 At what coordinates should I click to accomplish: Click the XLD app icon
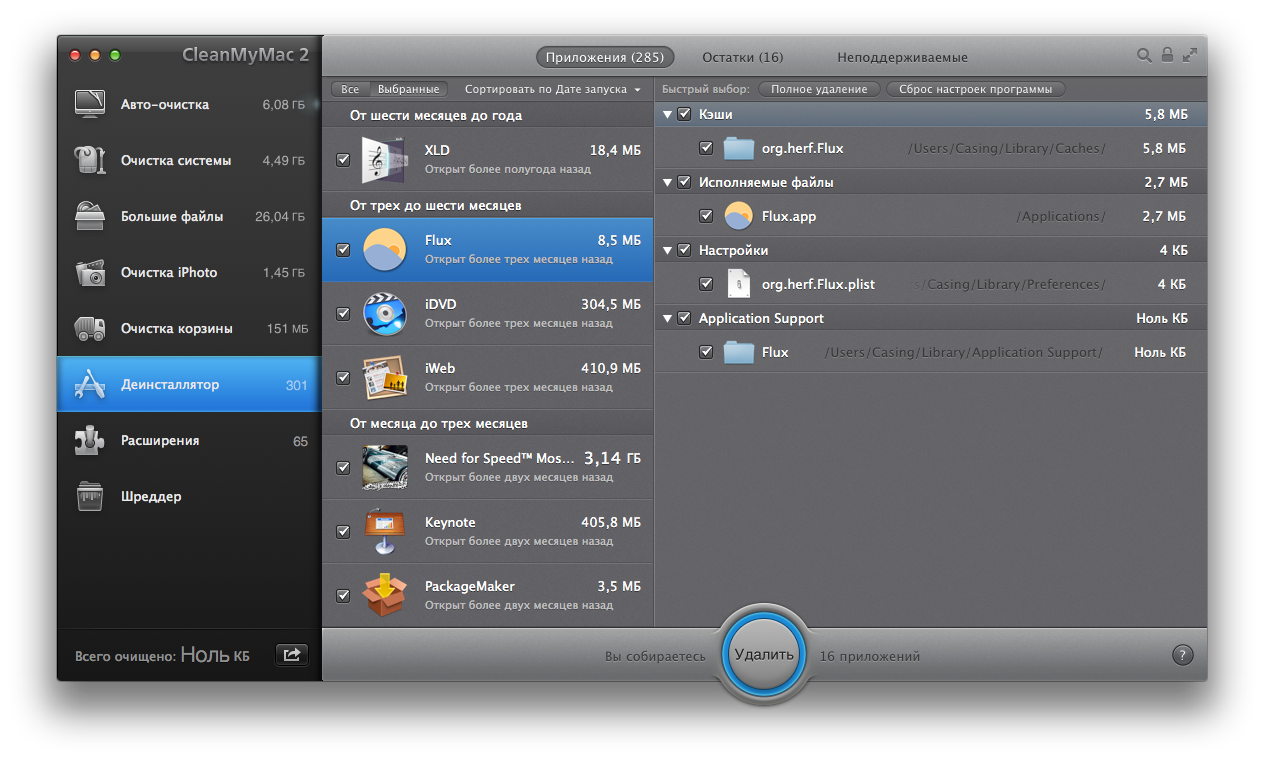coord(384,160)
